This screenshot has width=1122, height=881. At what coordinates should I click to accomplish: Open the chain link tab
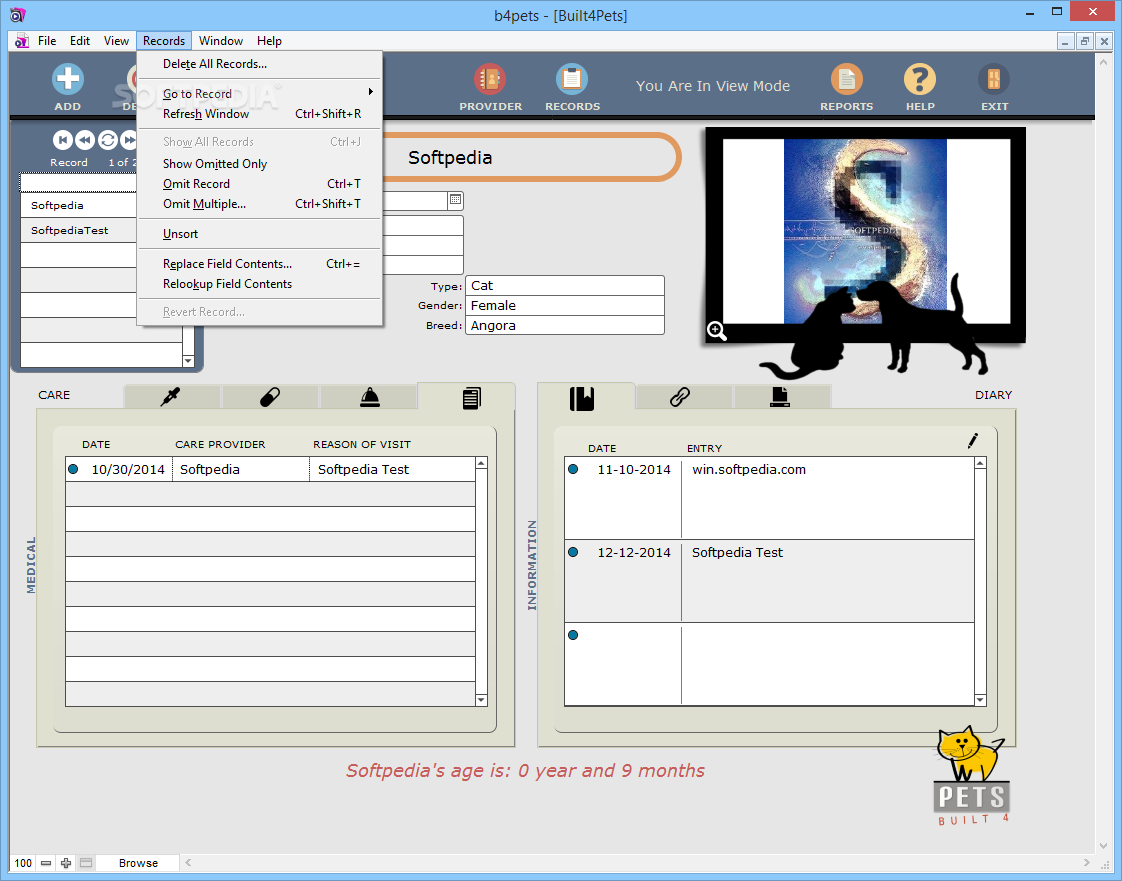680,396
